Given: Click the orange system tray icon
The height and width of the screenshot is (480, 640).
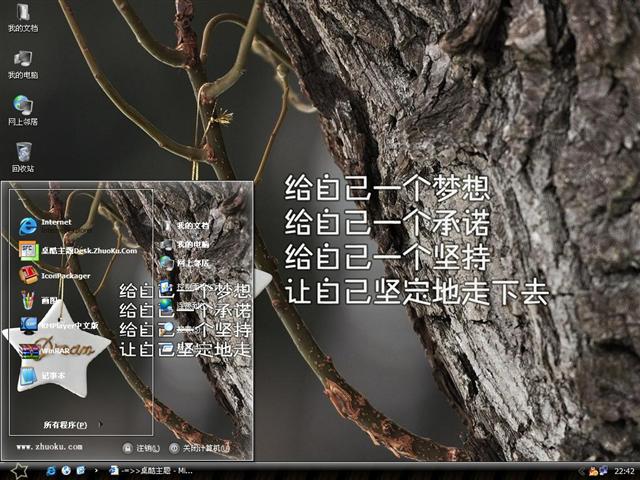Looking at the screenshot, I should (593, 471).
